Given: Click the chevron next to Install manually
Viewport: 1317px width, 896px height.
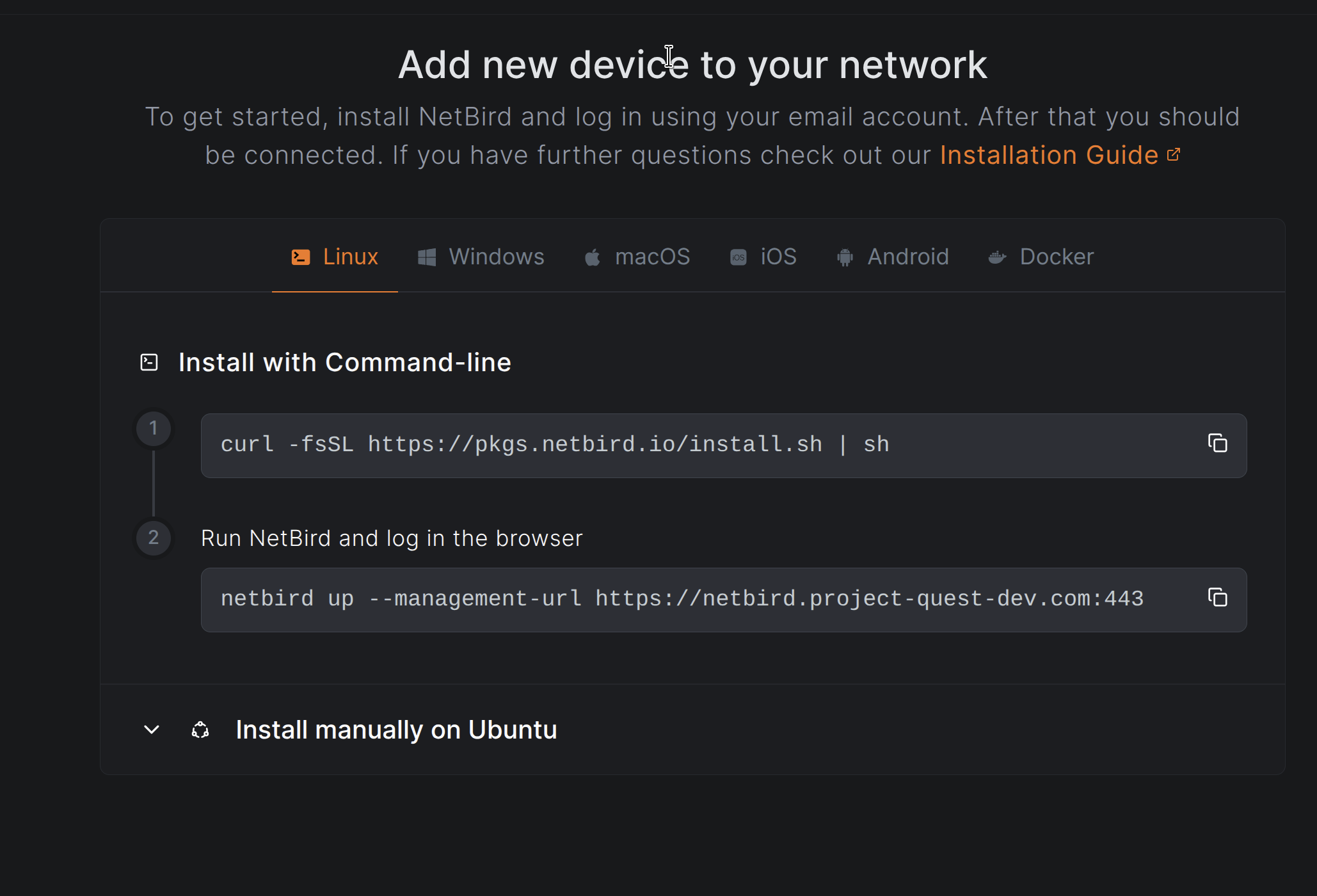Looking at the screenshot, I should coord(152,730).
